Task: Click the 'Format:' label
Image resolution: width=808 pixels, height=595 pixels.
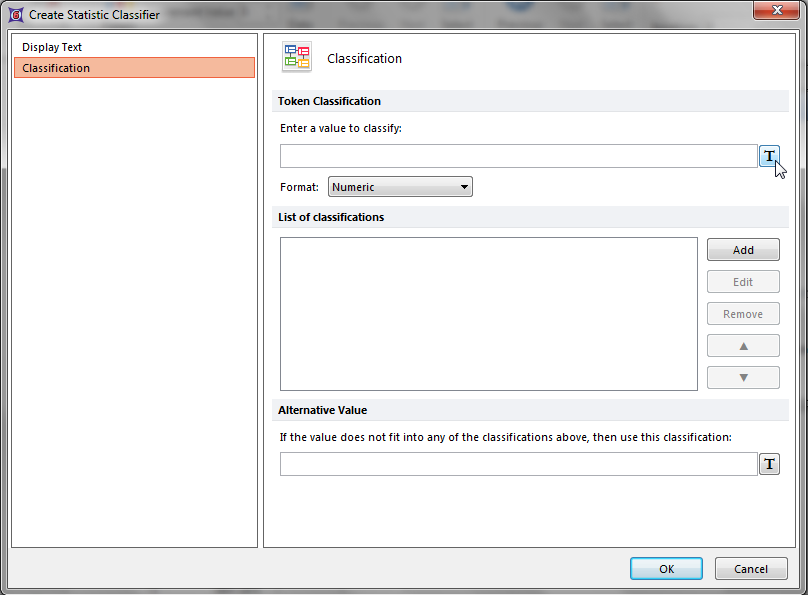Action: tap(299, 187)
